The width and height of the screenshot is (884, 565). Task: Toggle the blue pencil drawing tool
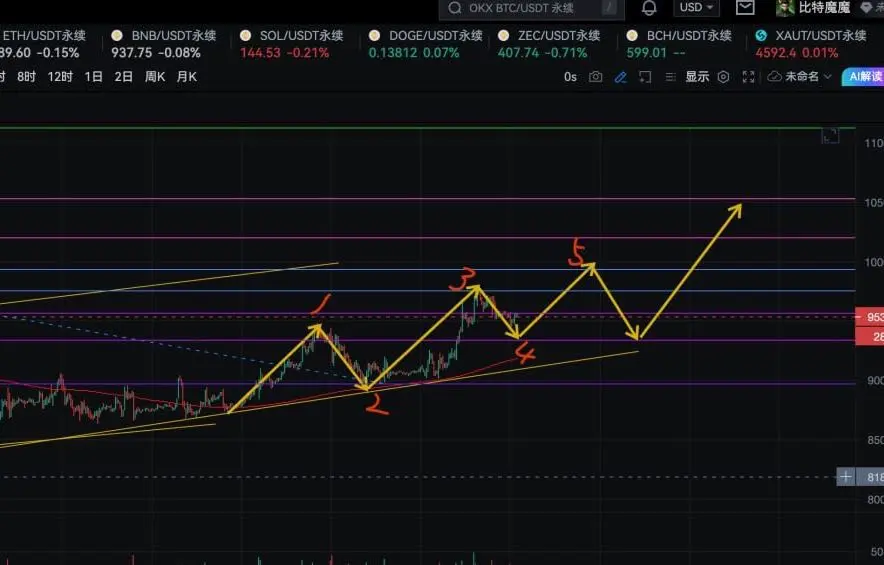pyautogui.click(x=620, y=77)
